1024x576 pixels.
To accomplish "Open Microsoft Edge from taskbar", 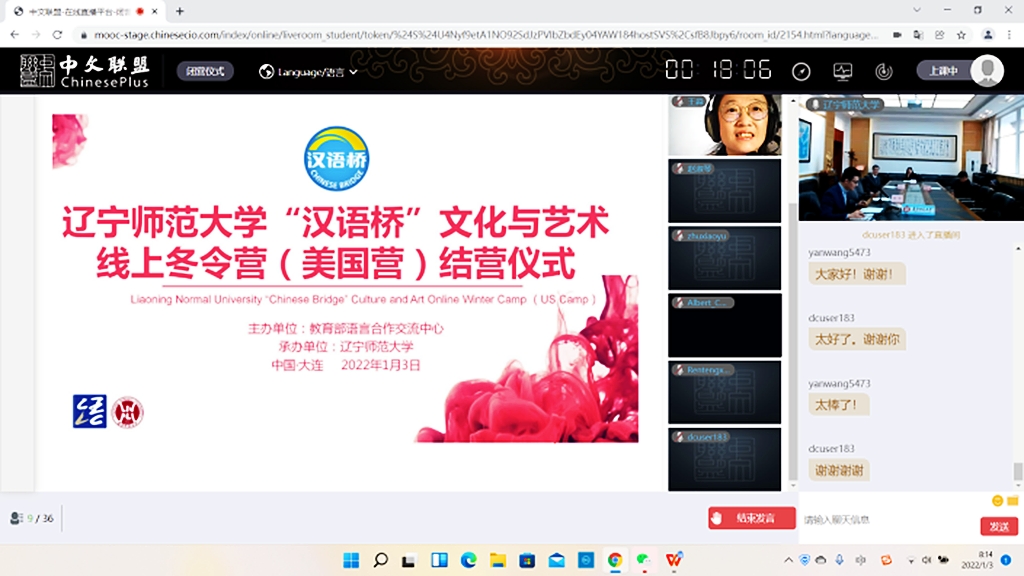I will pyautogui.click(x=468, y=560).
